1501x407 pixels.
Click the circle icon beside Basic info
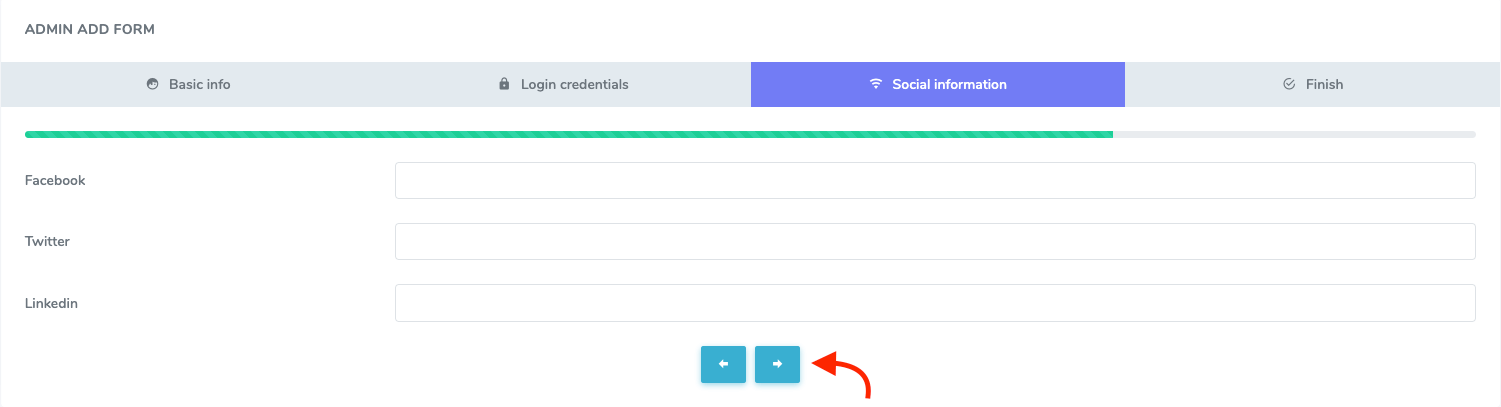click(152, 84)
